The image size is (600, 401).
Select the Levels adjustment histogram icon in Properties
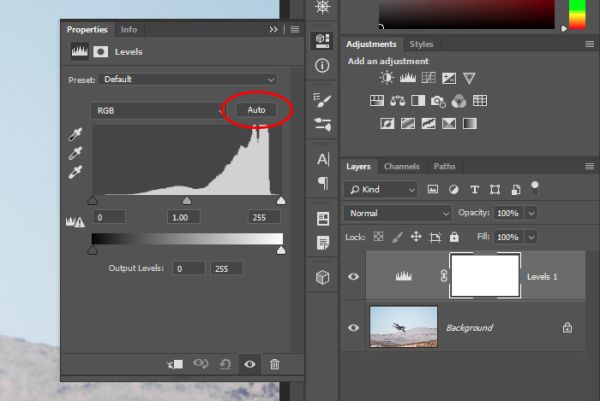point(80,51)
